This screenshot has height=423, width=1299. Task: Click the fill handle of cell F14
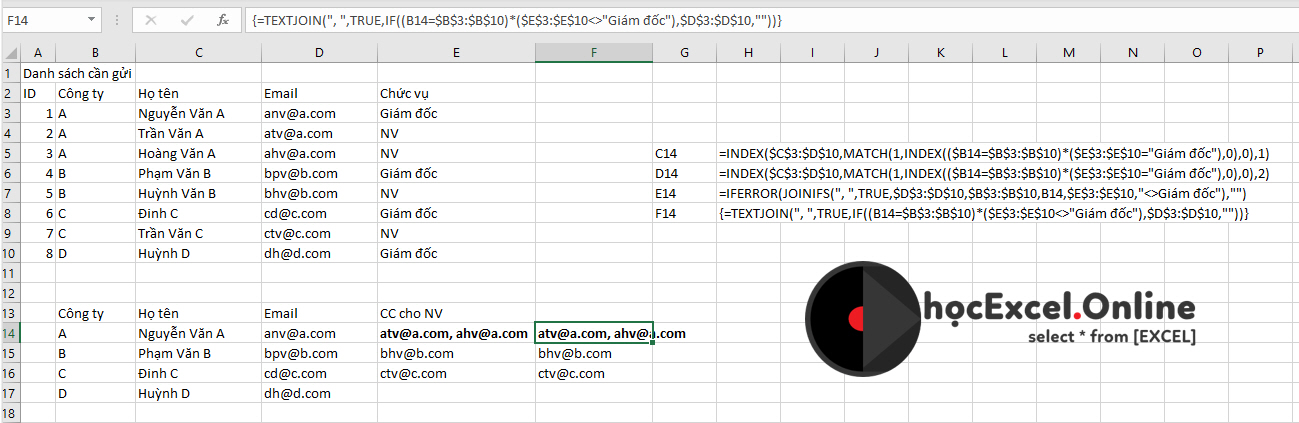coord(652,342)
